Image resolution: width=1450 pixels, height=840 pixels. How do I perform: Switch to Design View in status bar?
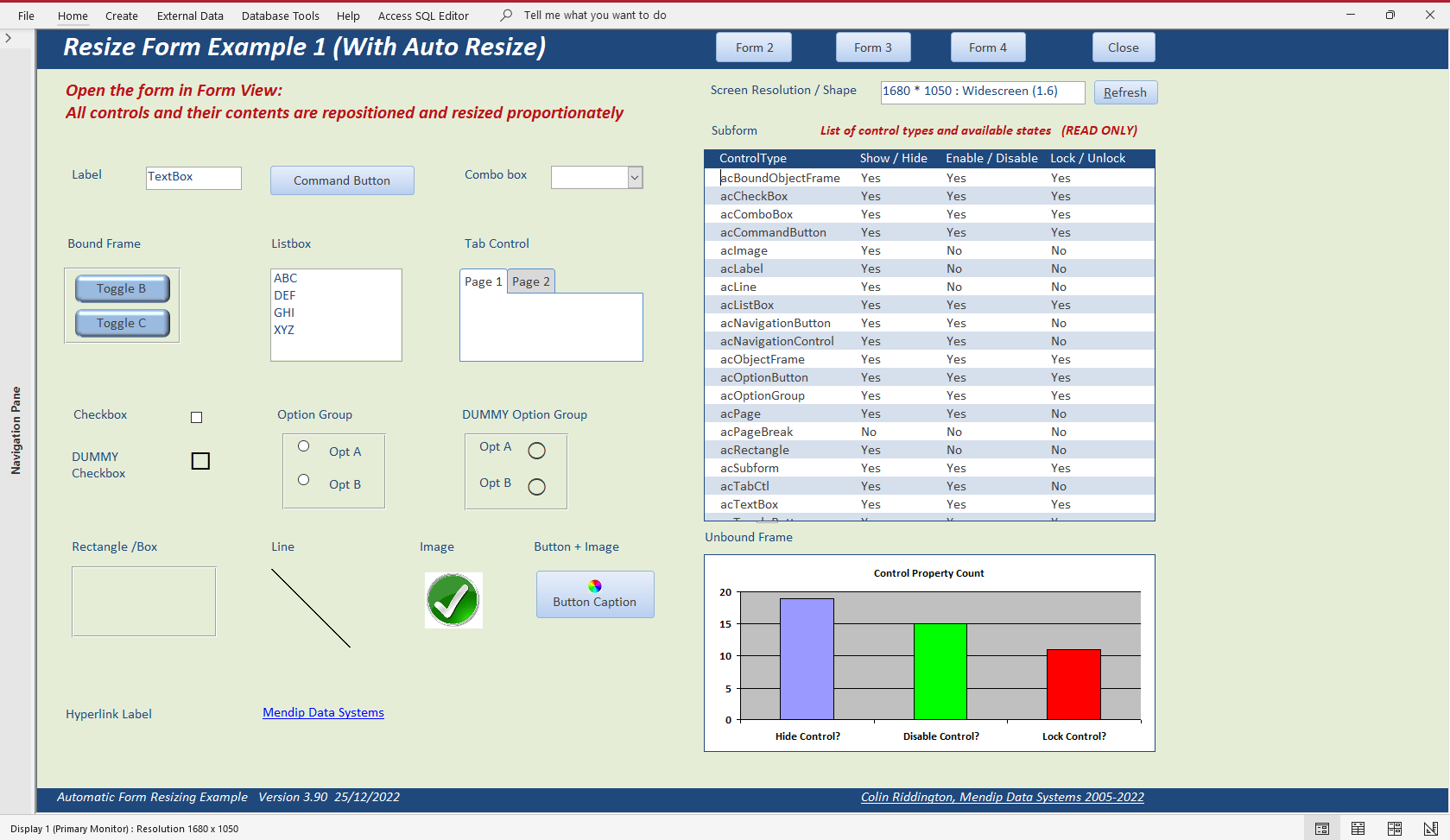(x=1430, y=829)
